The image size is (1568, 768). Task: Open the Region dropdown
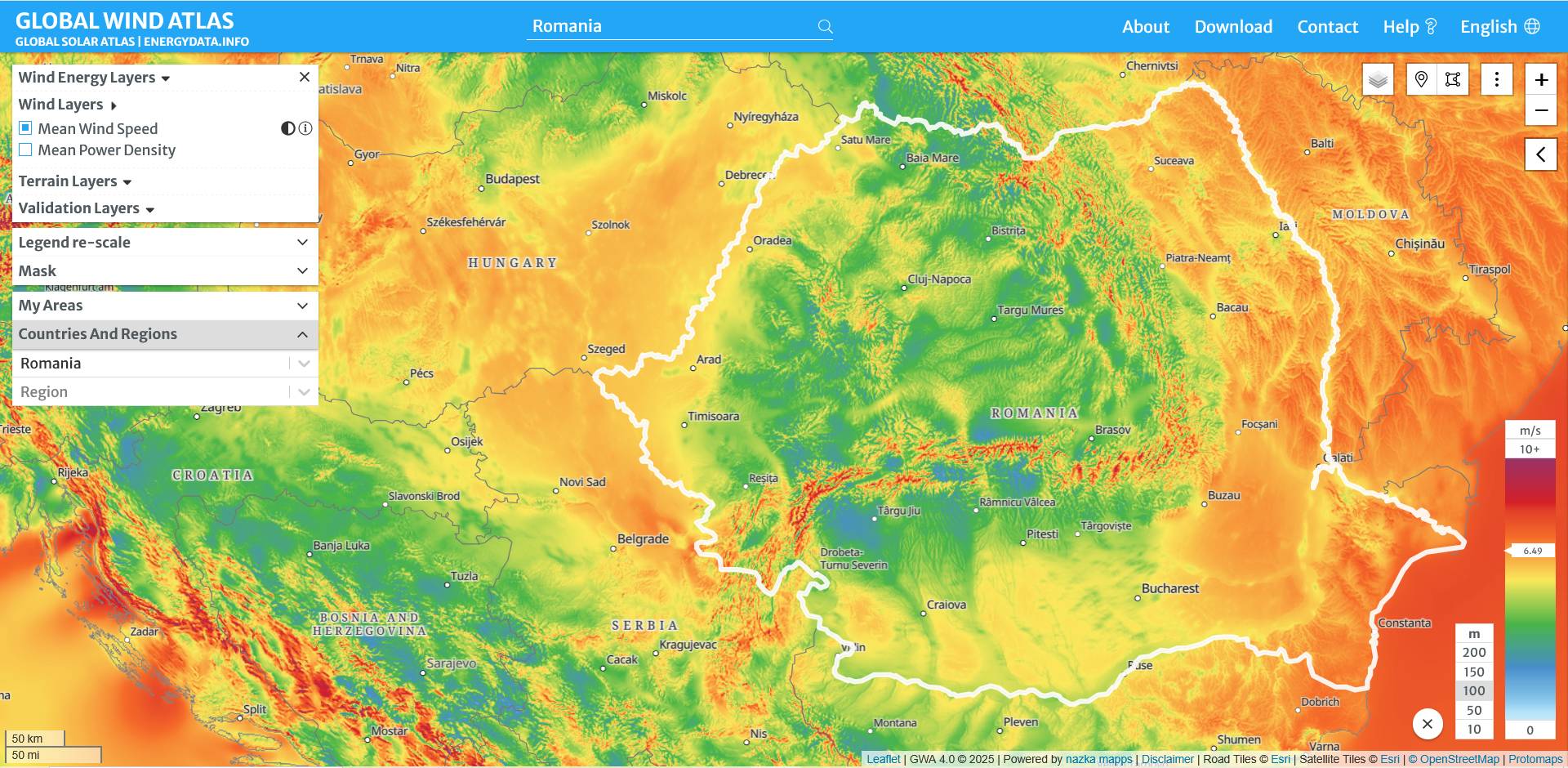tap(303, 392)
